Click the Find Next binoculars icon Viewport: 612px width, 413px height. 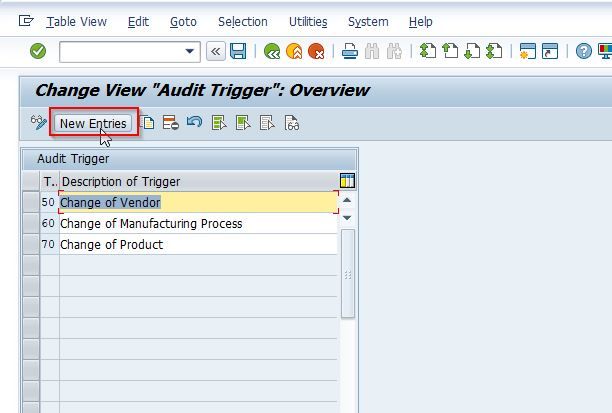(x=394, y=51)
